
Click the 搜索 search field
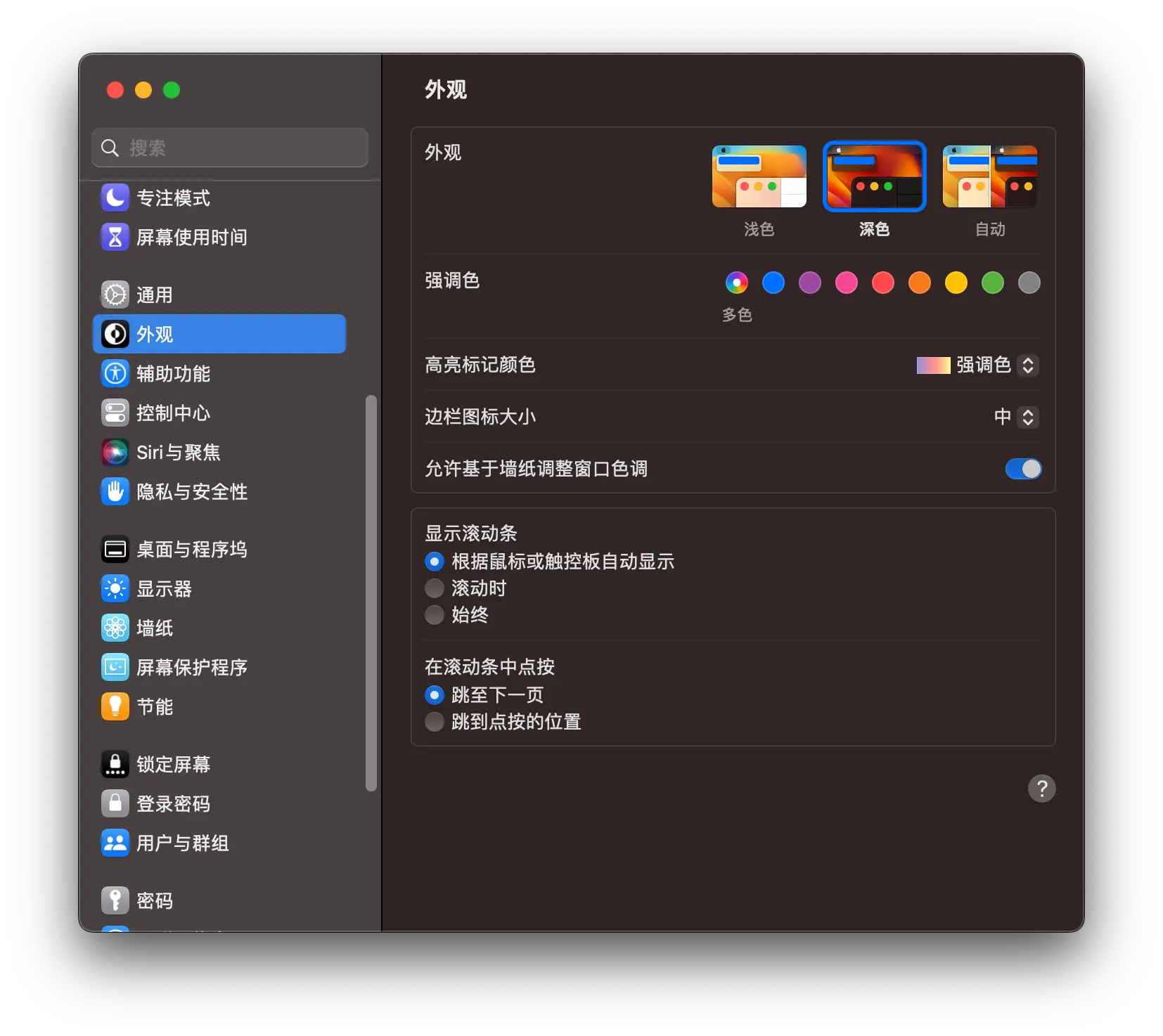point(230,148)
